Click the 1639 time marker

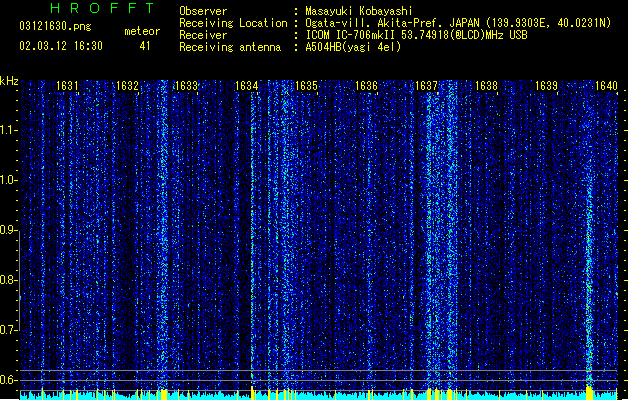coord(546,86)
